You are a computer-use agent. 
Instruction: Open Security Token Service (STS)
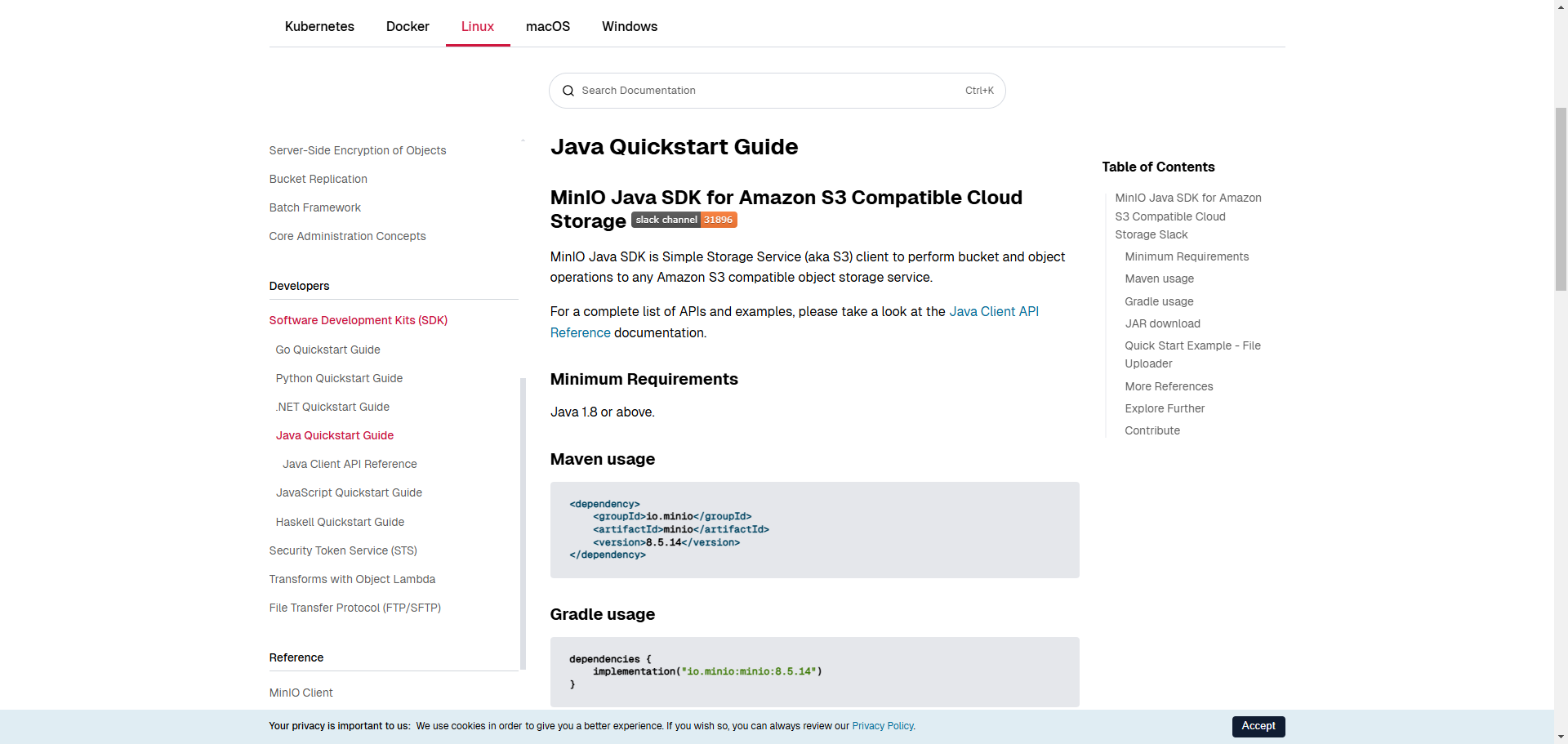pyautogui.click(x=343, y=550)
